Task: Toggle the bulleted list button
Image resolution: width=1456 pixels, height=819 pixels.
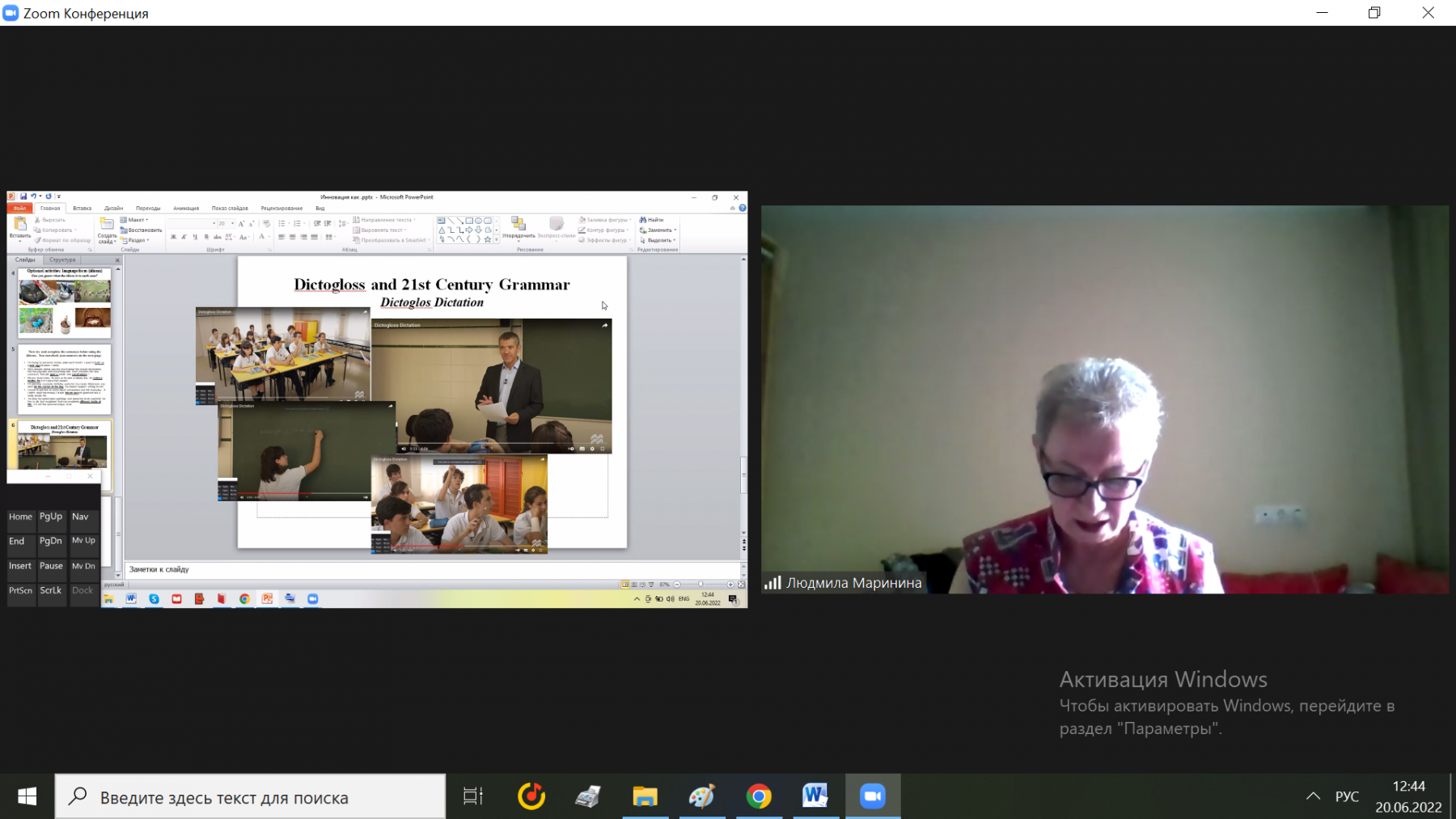Action: [281, 224]
